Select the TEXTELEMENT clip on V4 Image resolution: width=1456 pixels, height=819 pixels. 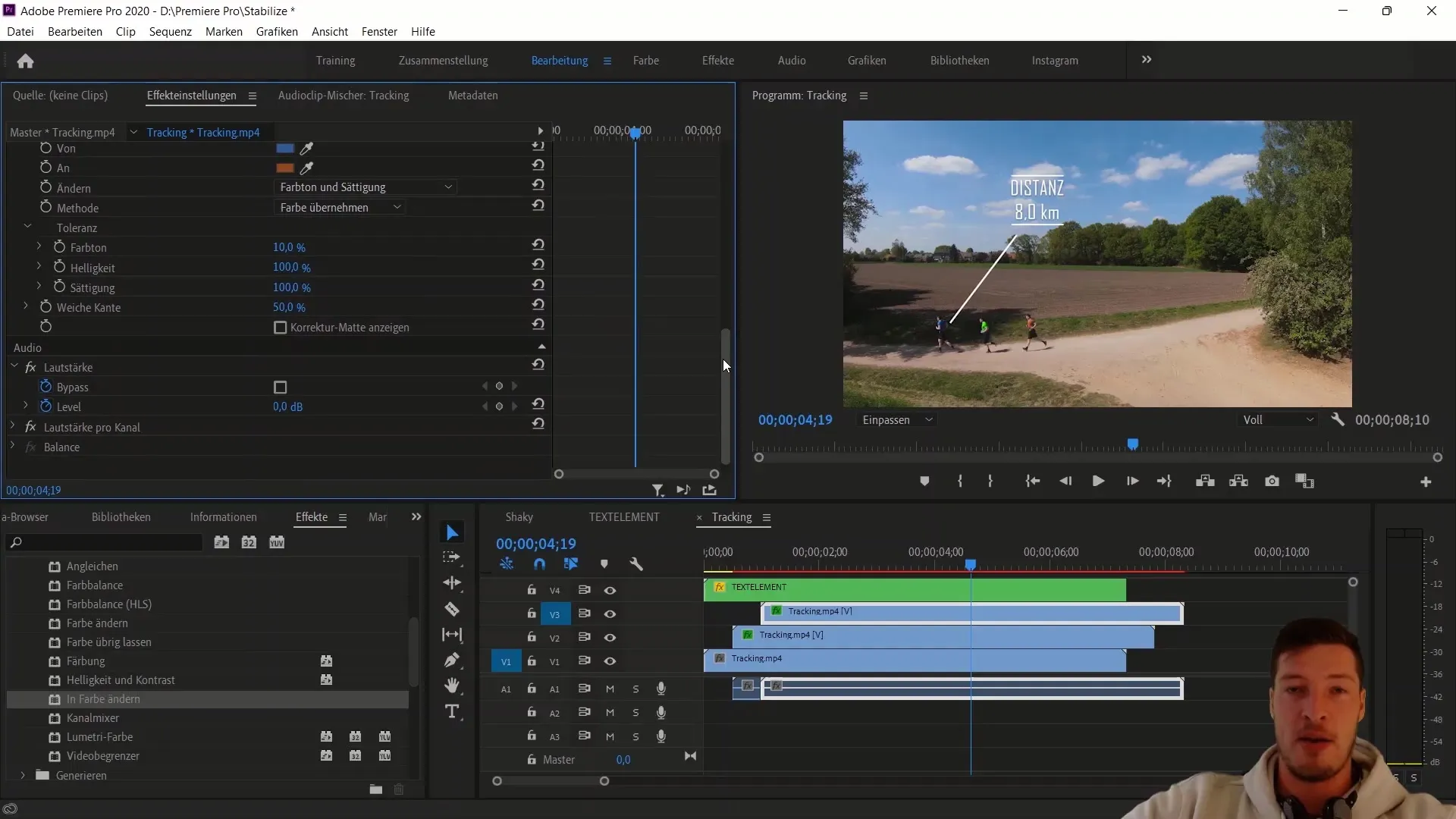click(915, 590)
